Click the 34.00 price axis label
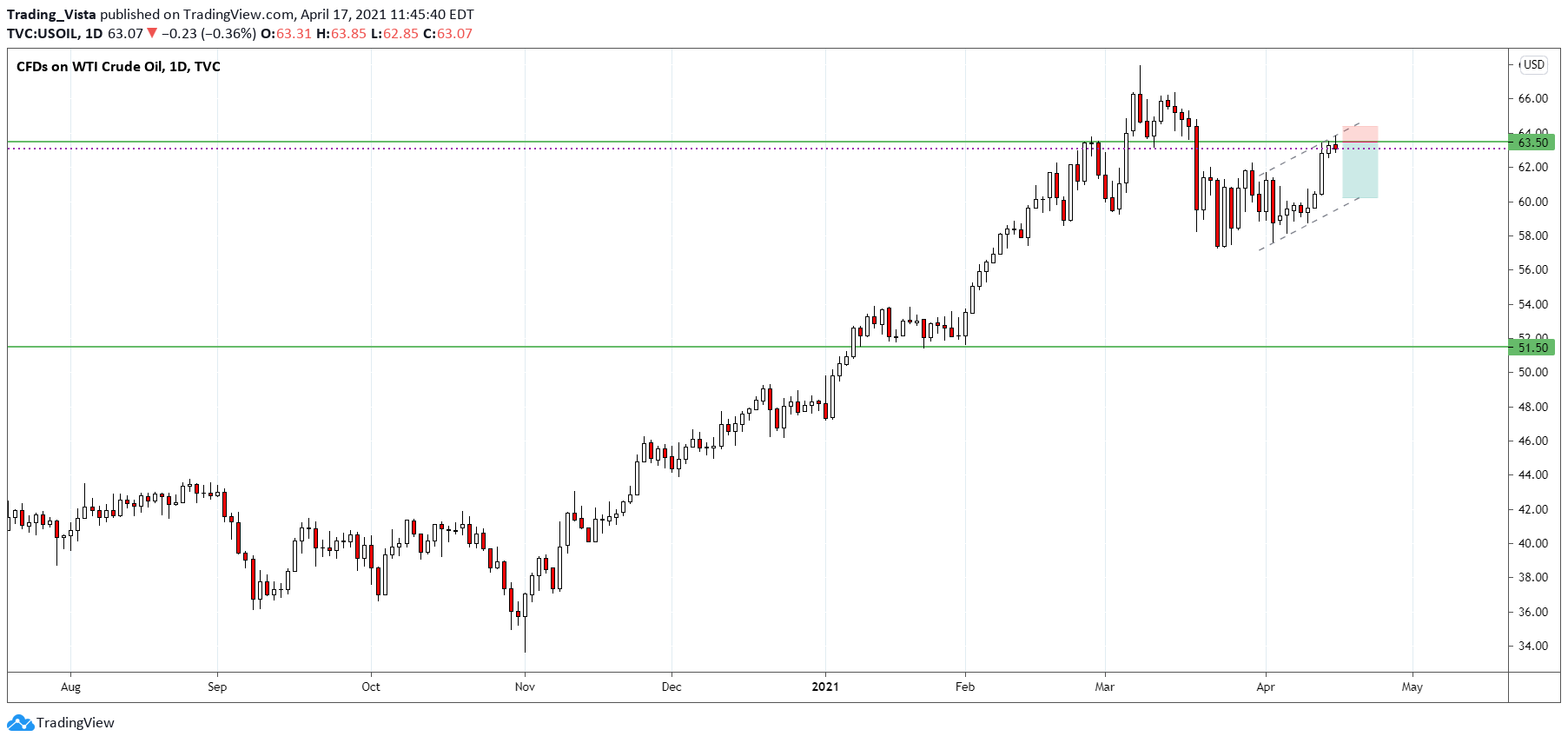Screen dimensions: 1568x743 coord(1533,646)
